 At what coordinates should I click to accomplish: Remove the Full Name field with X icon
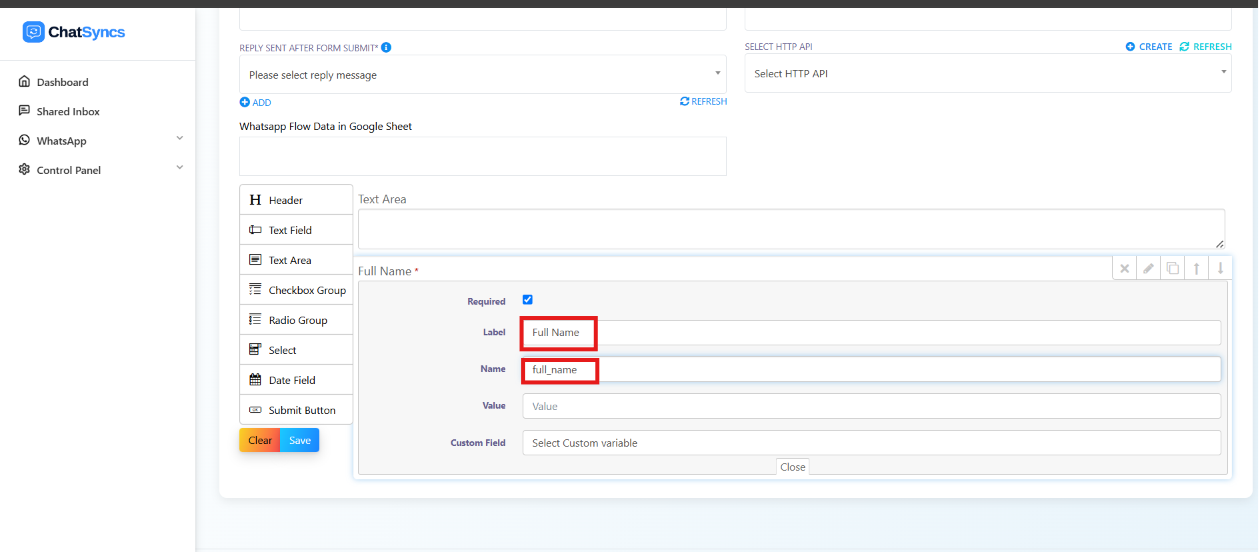click(x=1125, y=268)
